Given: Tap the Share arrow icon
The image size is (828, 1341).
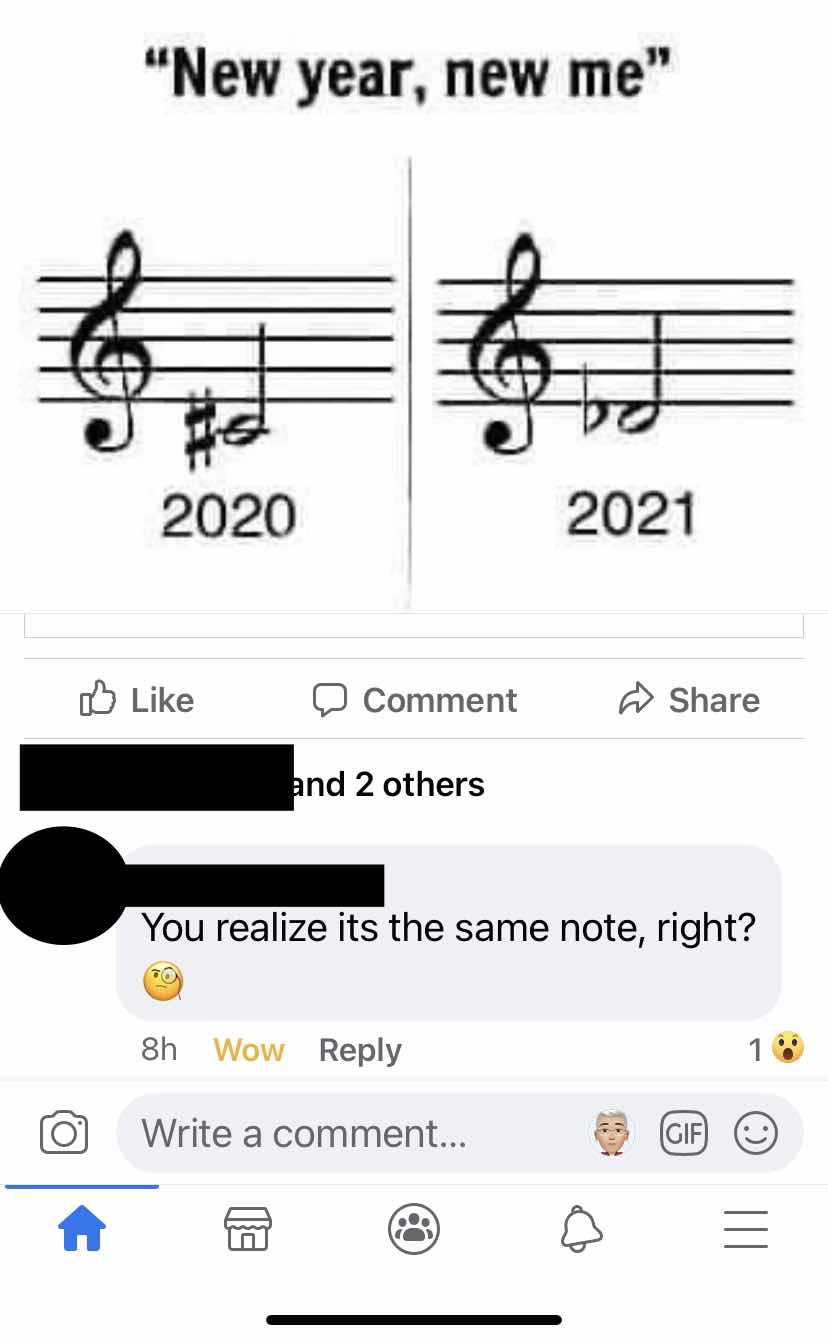Looking at the screenshot, I should [636, 698].
